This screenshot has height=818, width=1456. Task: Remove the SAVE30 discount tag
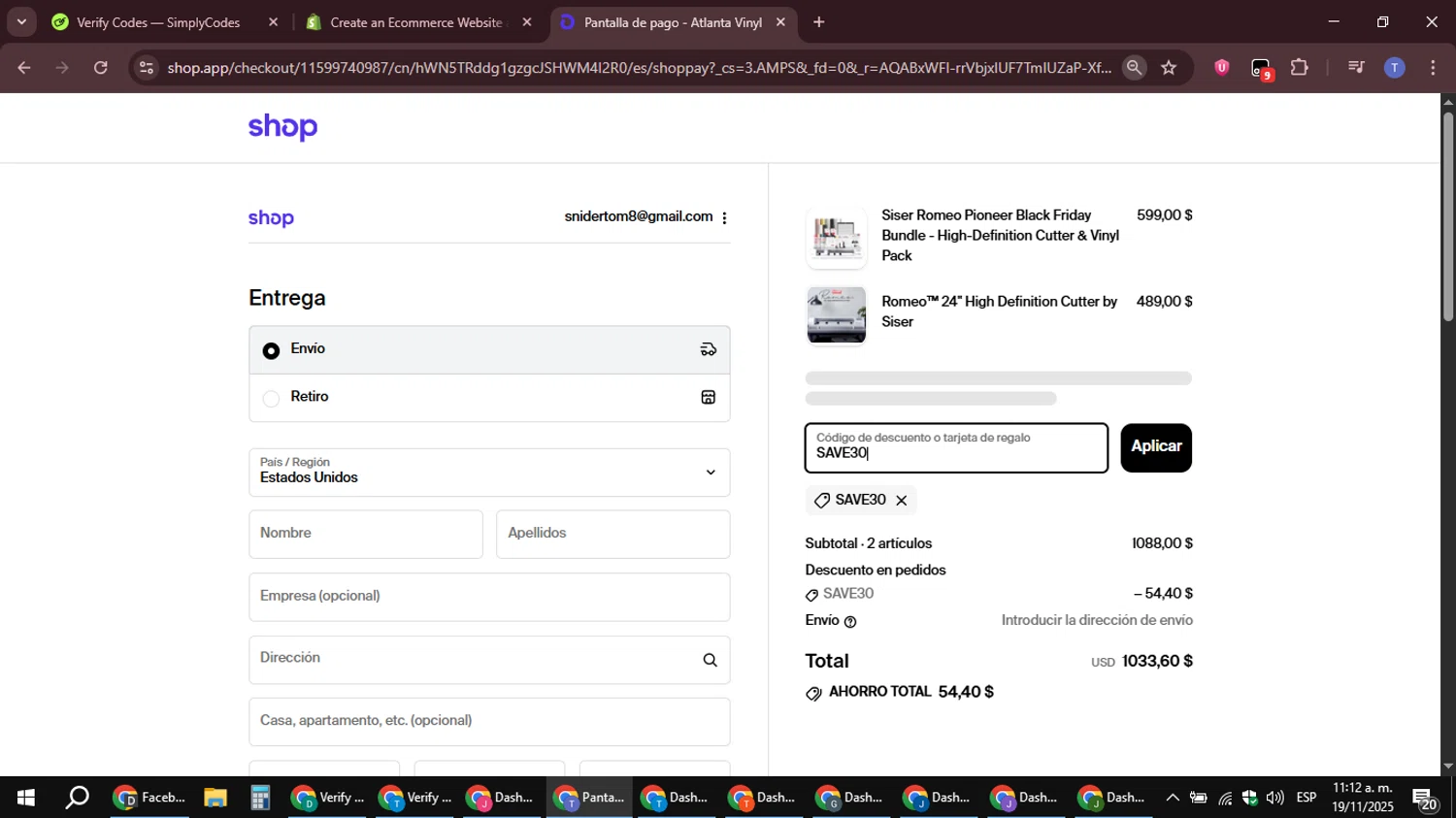pyautogui.click(x=902, y=501)
